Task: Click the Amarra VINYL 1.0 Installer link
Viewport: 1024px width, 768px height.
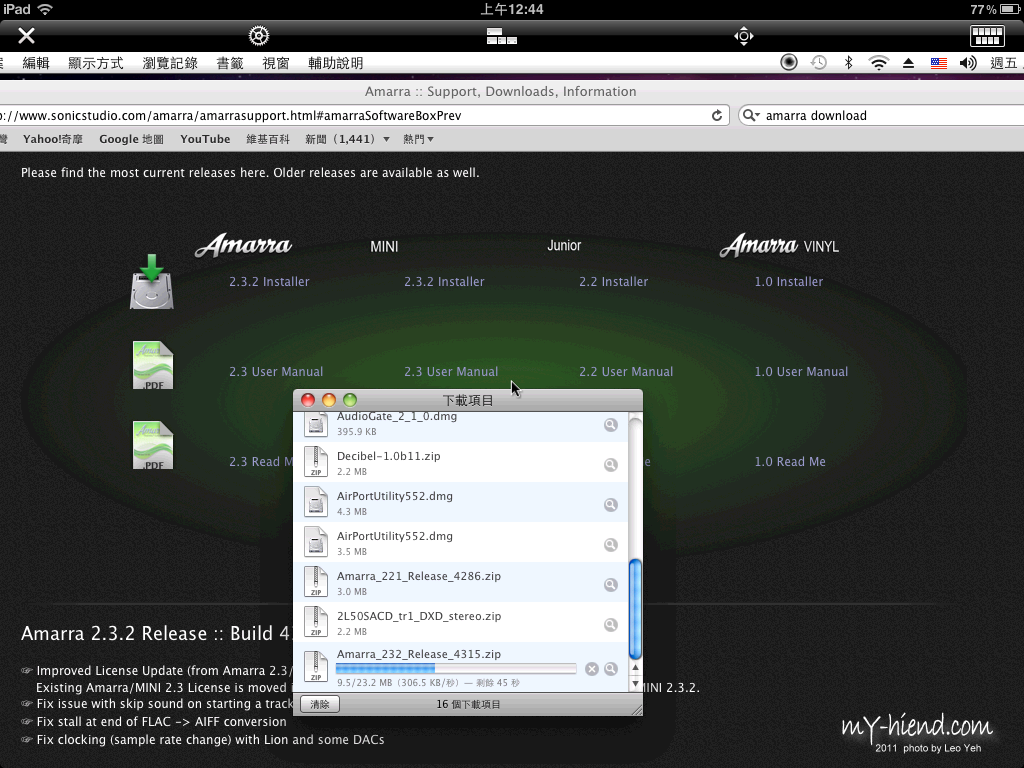Action: pyautogui.click(x=789, y=281)
